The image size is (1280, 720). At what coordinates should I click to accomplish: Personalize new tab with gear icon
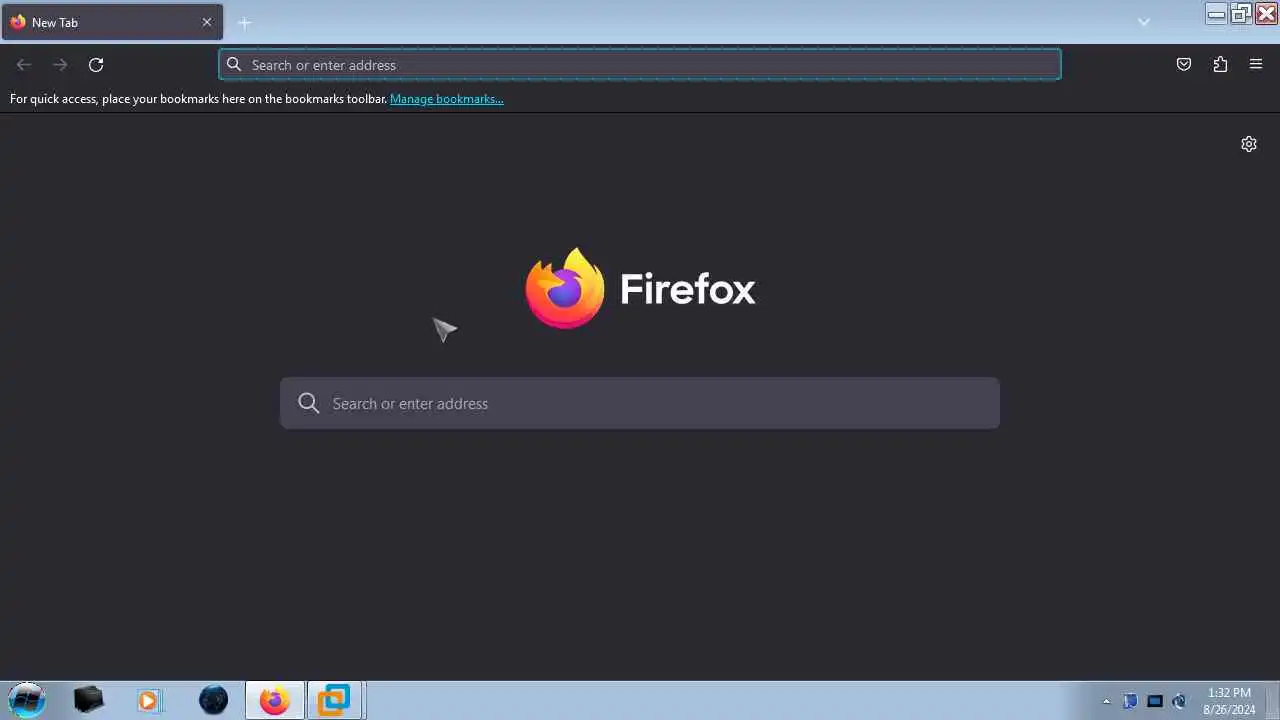click(1249, 144)
